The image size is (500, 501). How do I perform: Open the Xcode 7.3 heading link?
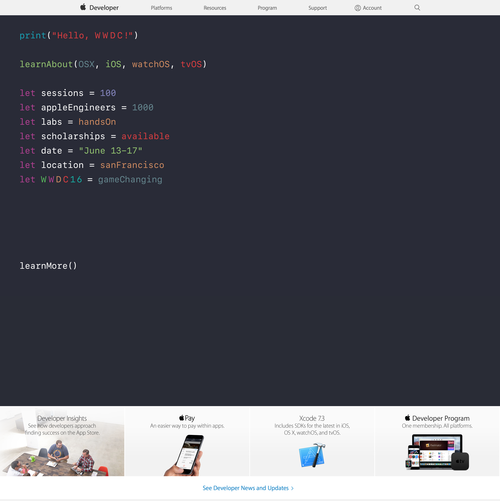pyautogui.click(x=312, y=418)
